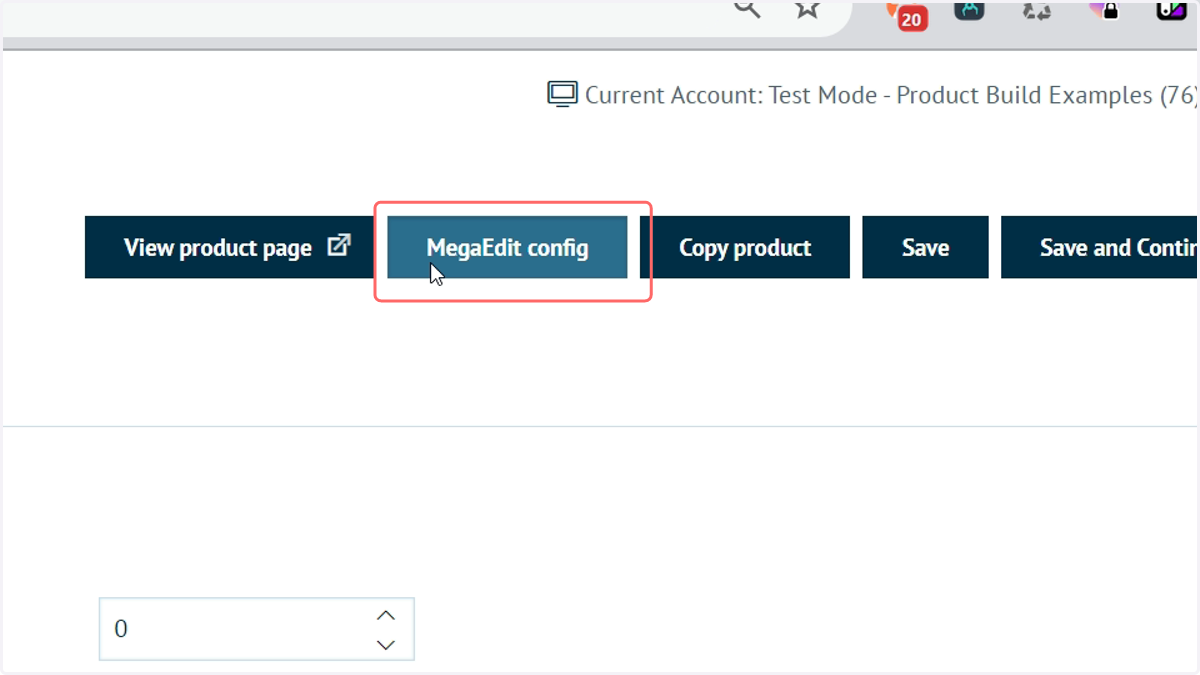Open the dark teal browser extension icon
1200x675 pixels.
coord(969,10)
